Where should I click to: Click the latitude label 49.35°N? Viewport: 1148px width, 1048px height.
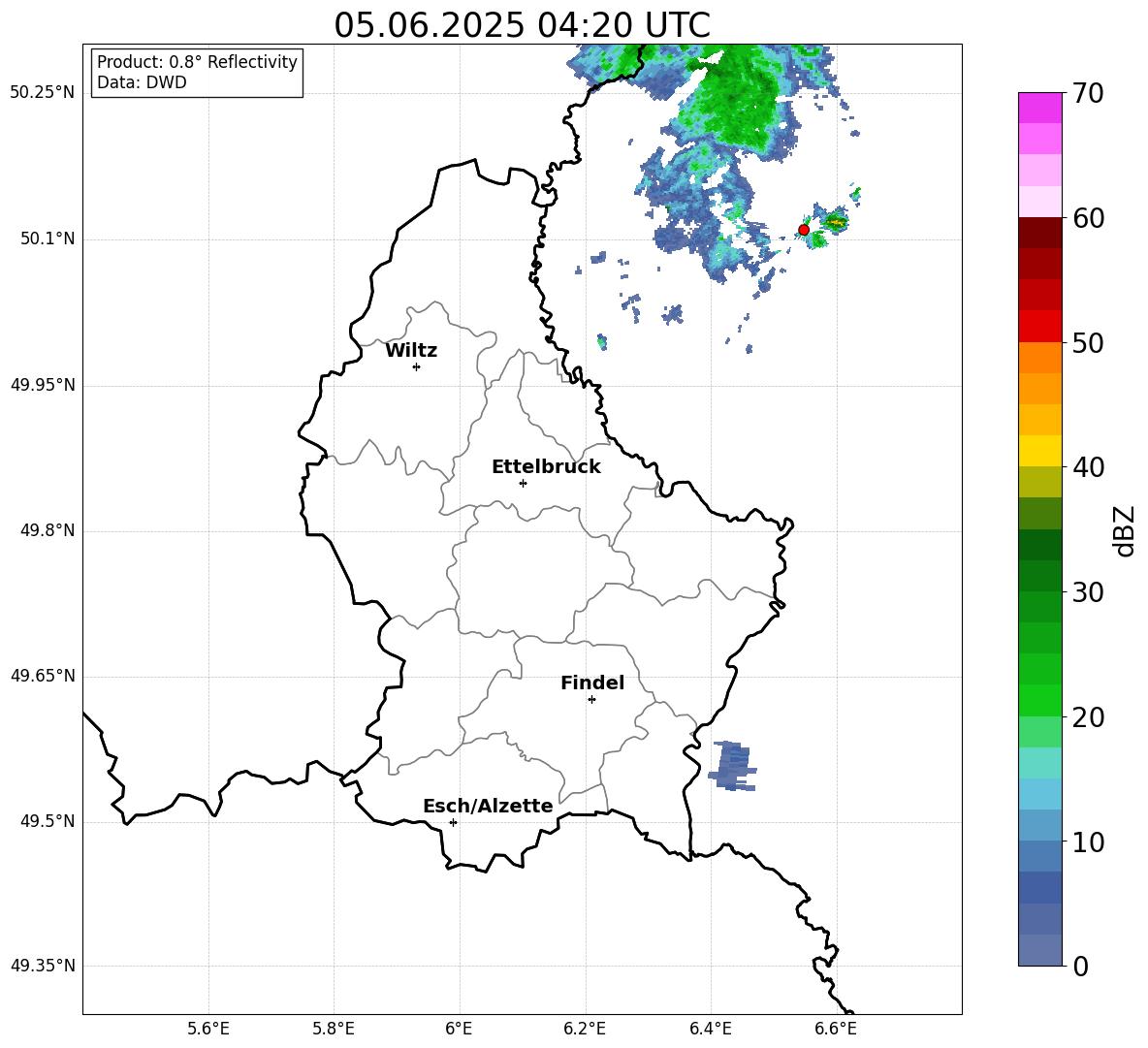43,966
